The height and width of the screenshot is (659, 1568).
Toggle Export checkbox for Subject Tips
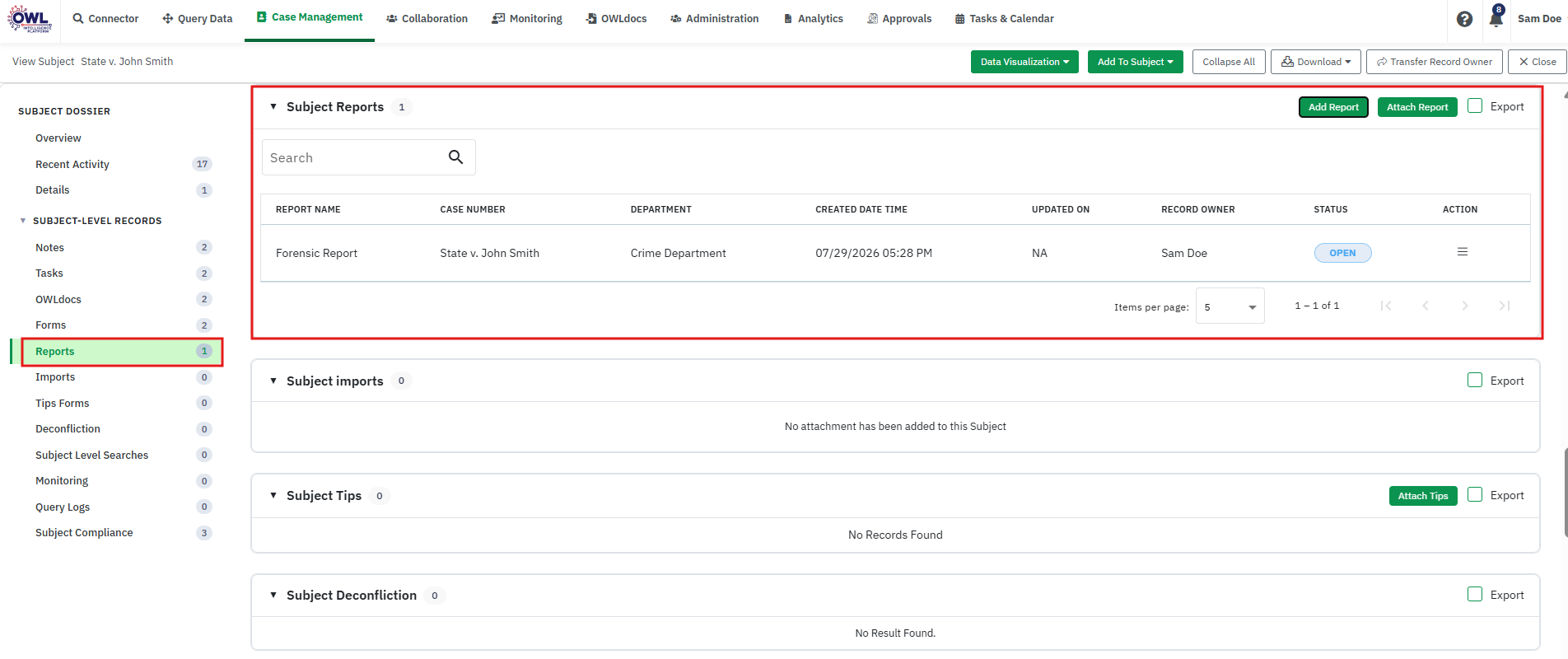point(1475,494)
